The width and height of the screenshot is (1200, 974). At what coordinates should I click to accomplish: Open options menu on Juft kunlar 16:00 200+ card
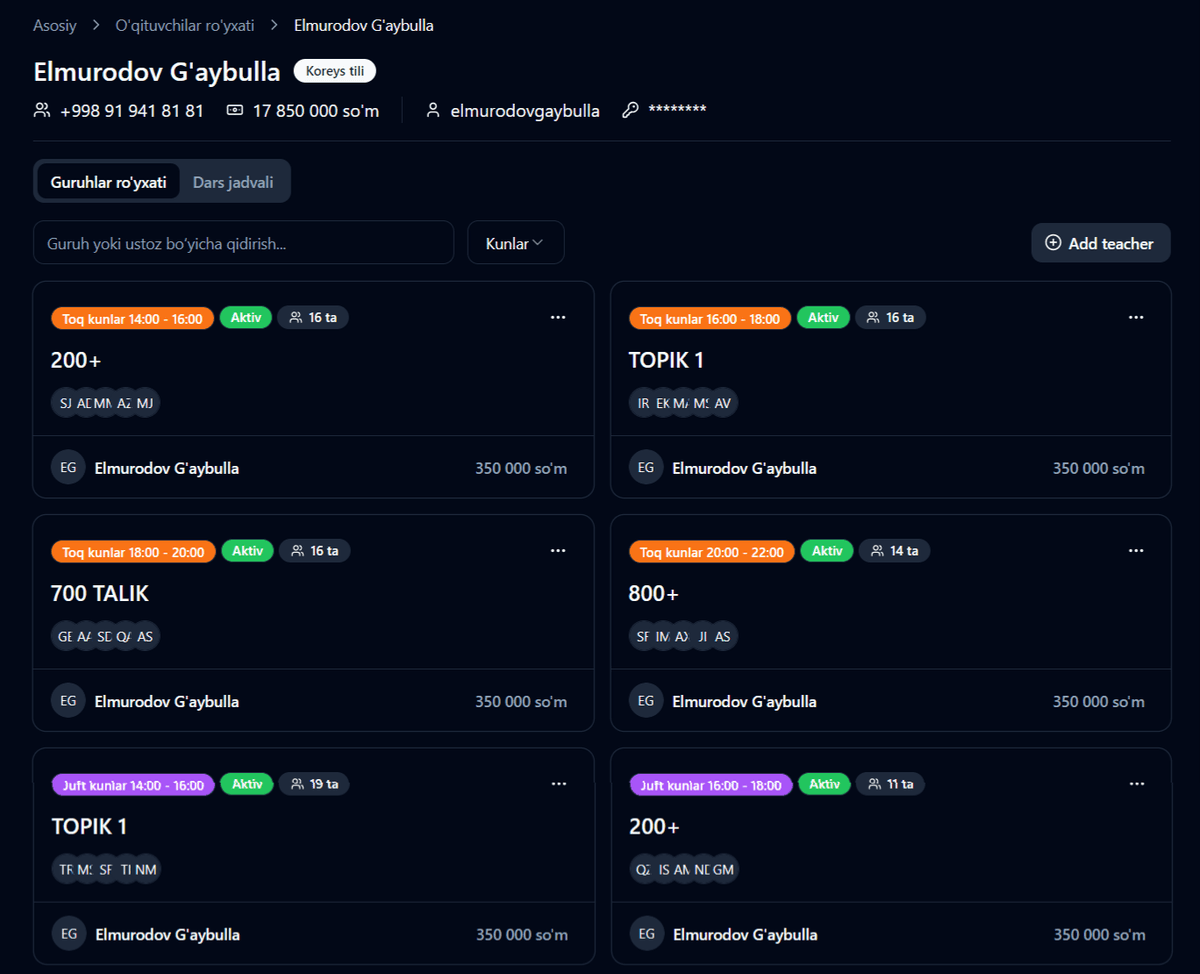click(1137, 784)
